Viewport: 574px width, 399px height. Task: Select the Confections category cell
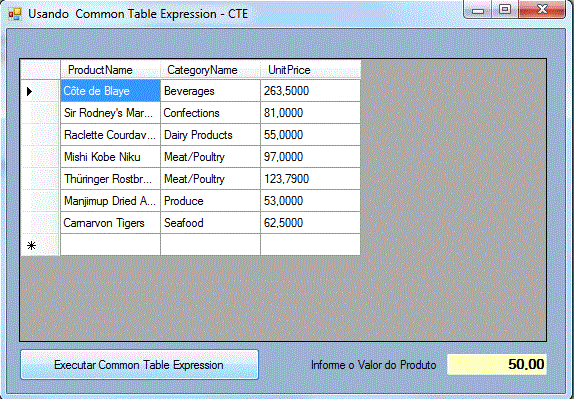210,113
